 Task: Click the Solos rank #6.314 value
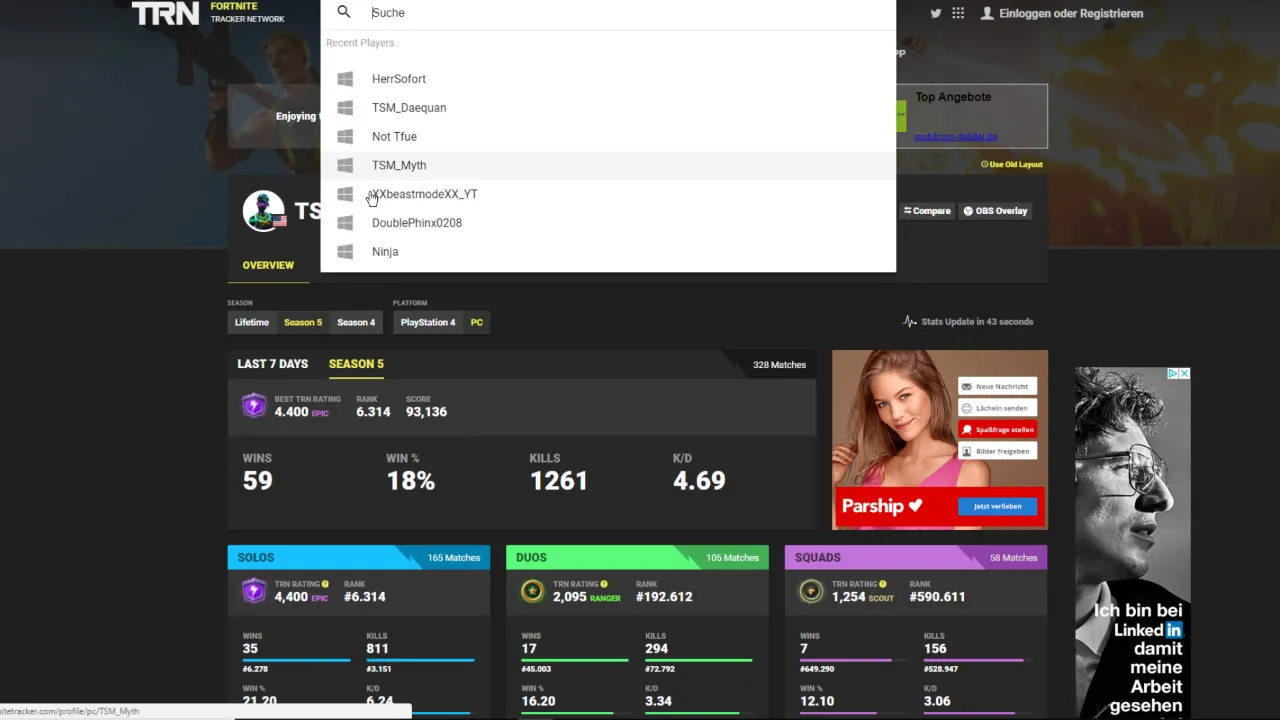(x=365, y=597)
